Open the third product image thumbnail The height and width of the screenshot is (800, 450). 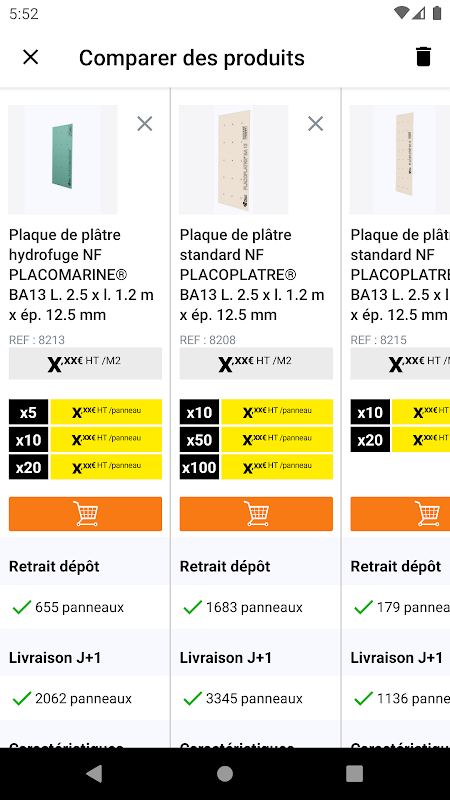tap(400, 160)
